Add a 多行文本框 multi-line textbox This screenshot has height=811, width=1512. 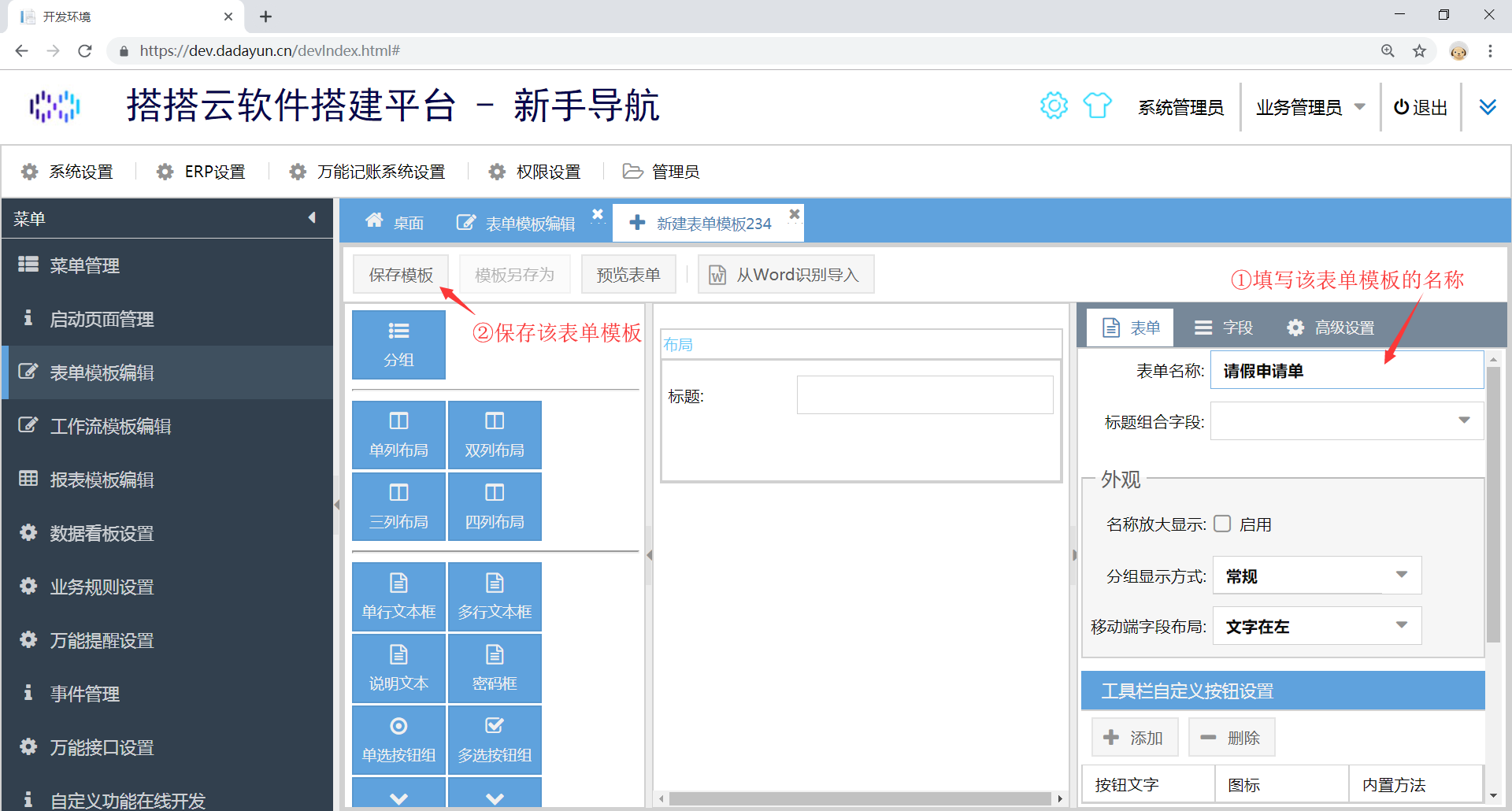click(x=495, y=597)
